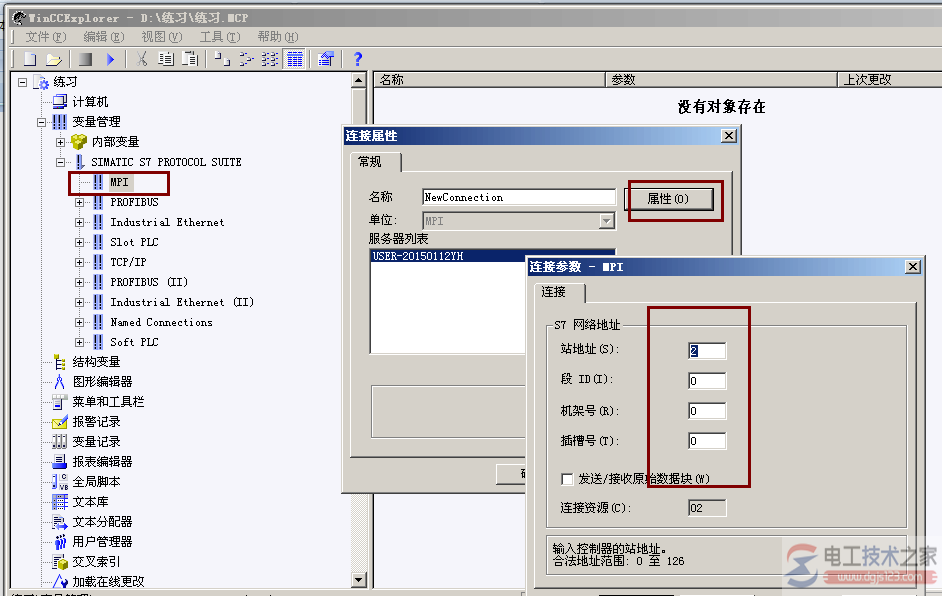The image size is (942, 596).
Task: Expand the PROFIBUS tree node
Action: (x=79, y=202)
